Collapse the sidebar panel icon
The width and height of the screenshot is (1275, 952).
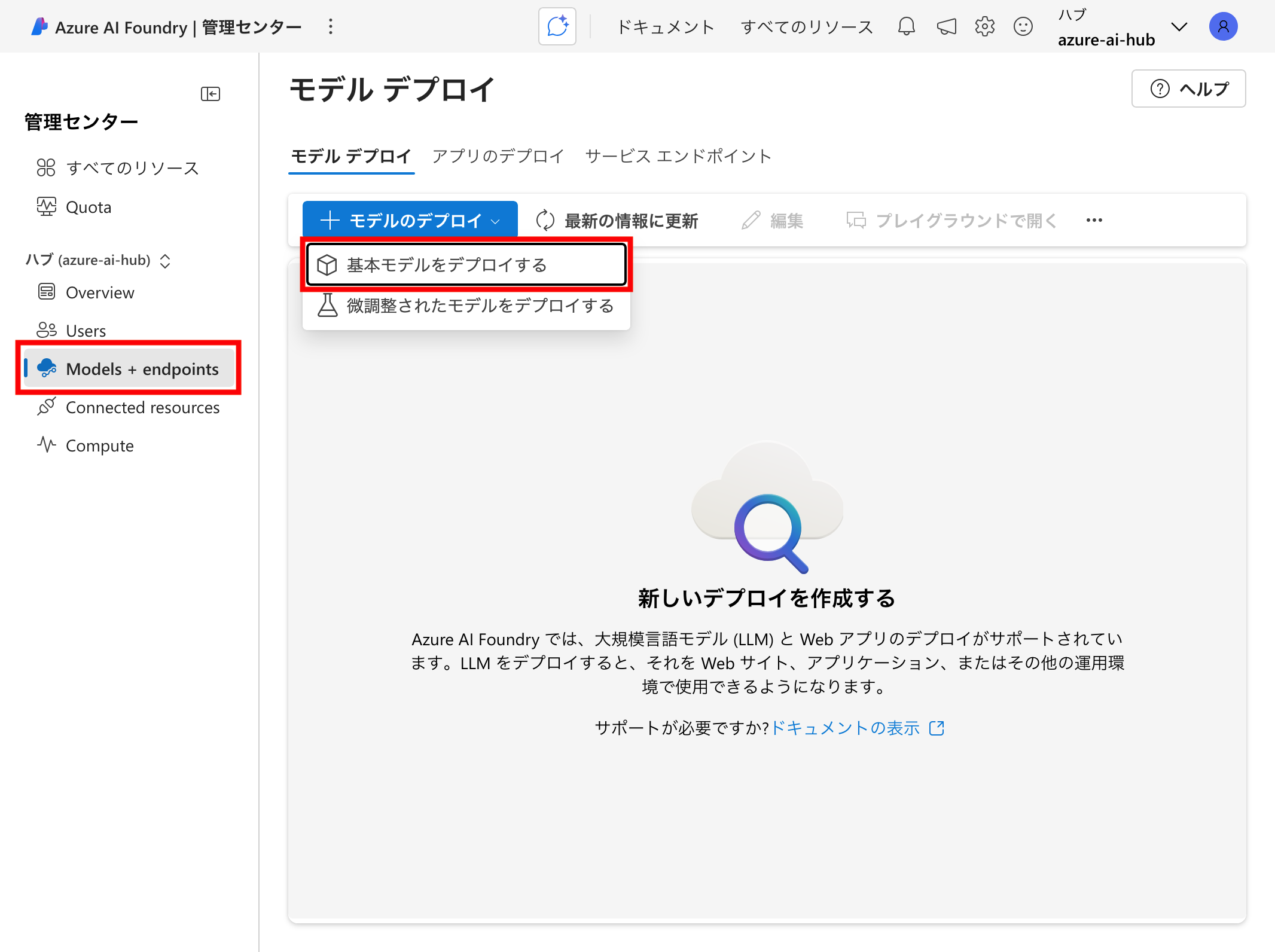[x=210, y=94]
